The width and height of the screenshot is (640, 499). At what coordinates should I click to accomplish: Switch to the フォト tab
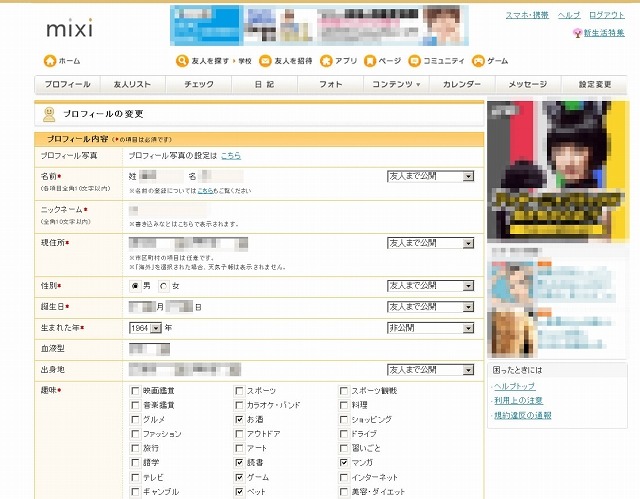pos(331,84)
